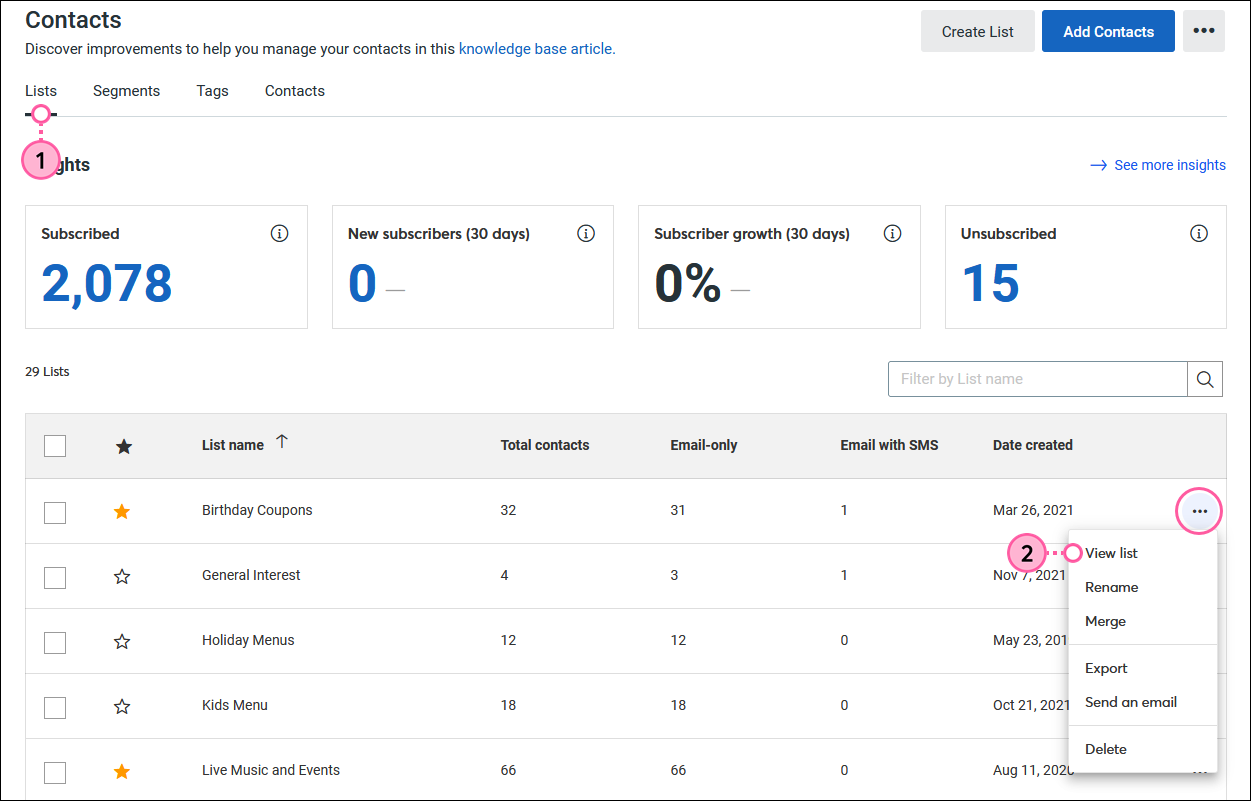1251x801 pixels.
Task: Click the Email with SMS column header
Action: click(889, 445)
